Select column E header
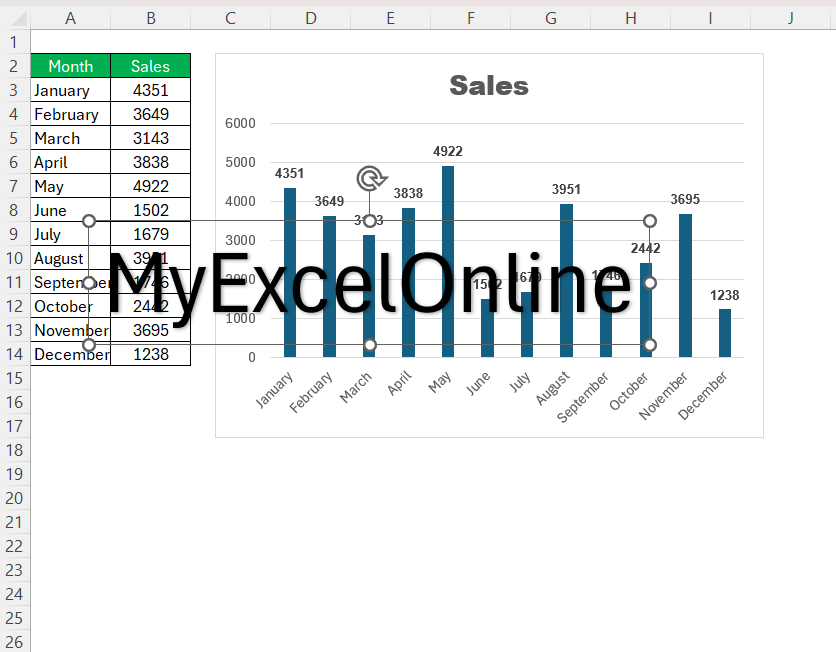 (390, 18)
